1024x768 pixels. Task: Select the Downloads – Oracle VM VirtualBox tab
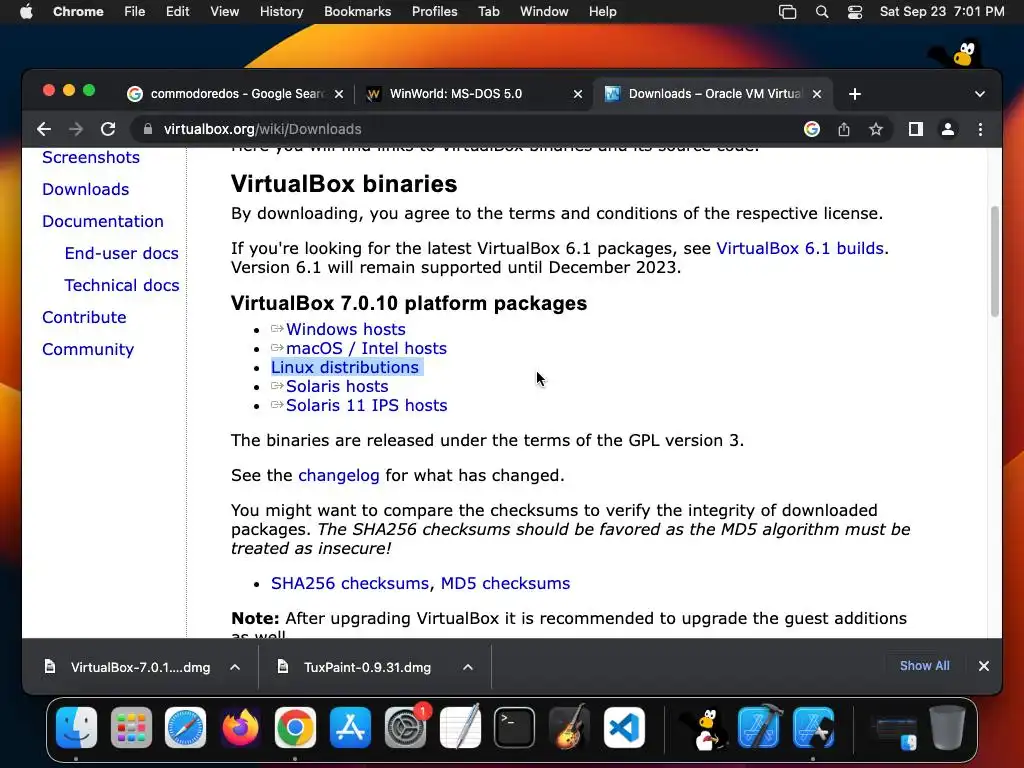713,94
